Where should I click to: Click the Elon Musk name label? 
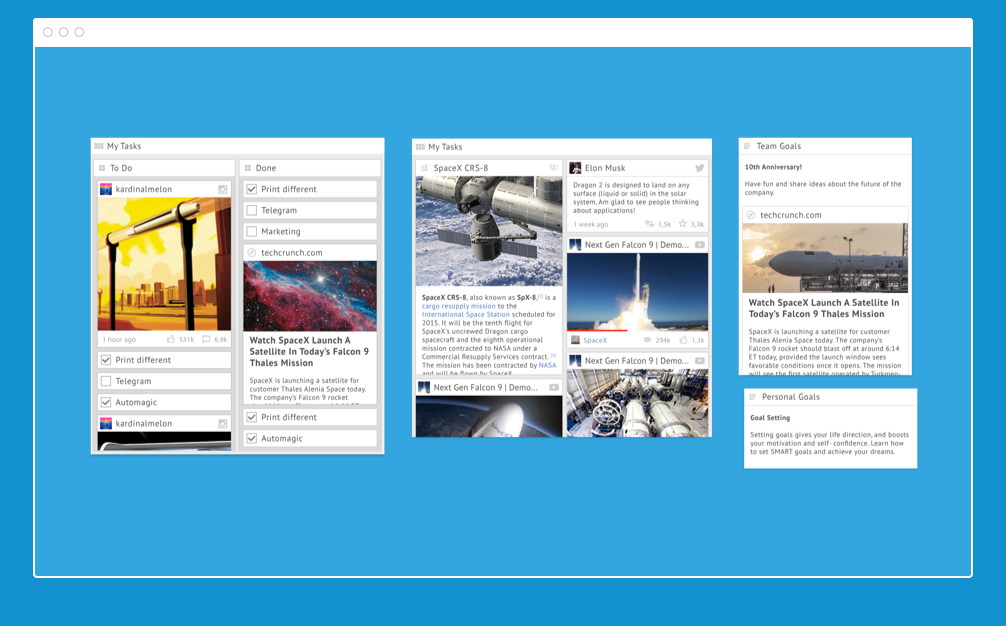pos(604,168)
